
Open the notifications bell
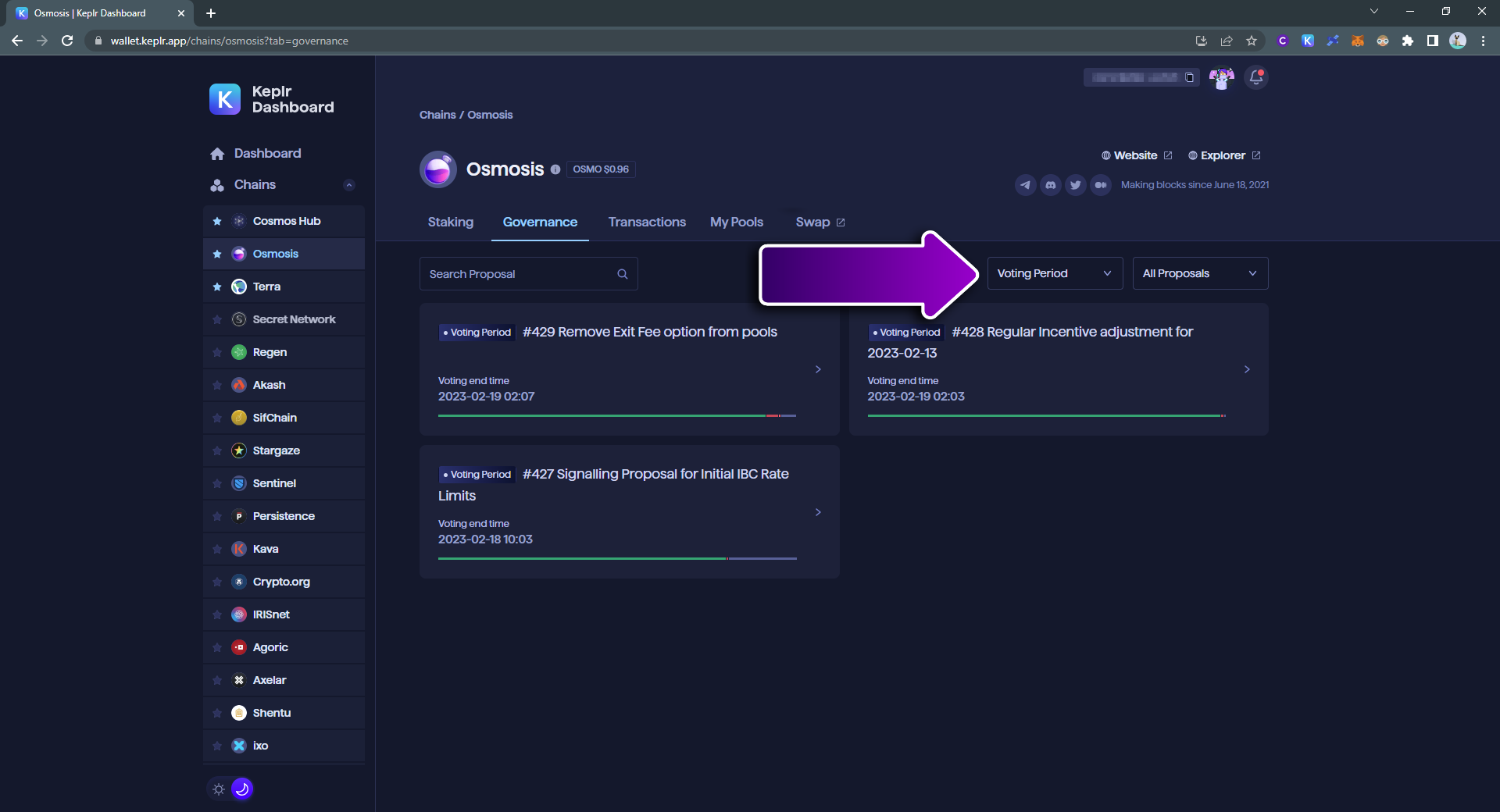tap(1256, 77)
